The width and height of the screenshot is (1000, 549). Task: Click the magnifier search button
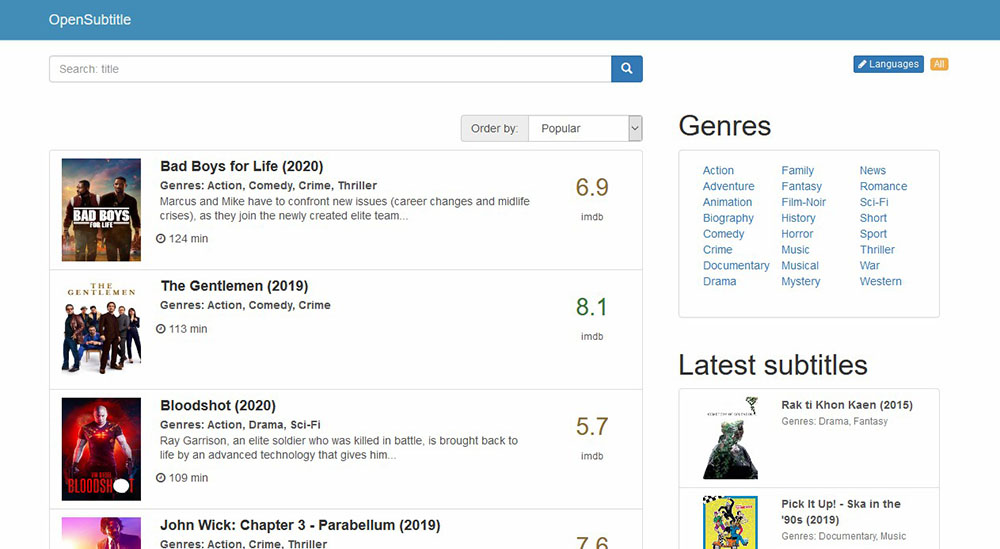[626, 69]
